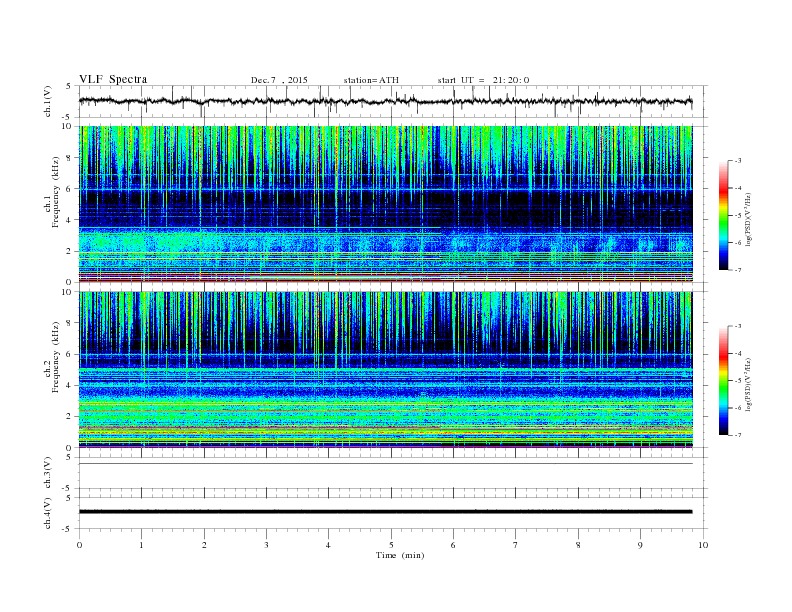Click the time axis tick label "4"
The width and height of the screenshot is (792, 612).
(x=328, y=545)
